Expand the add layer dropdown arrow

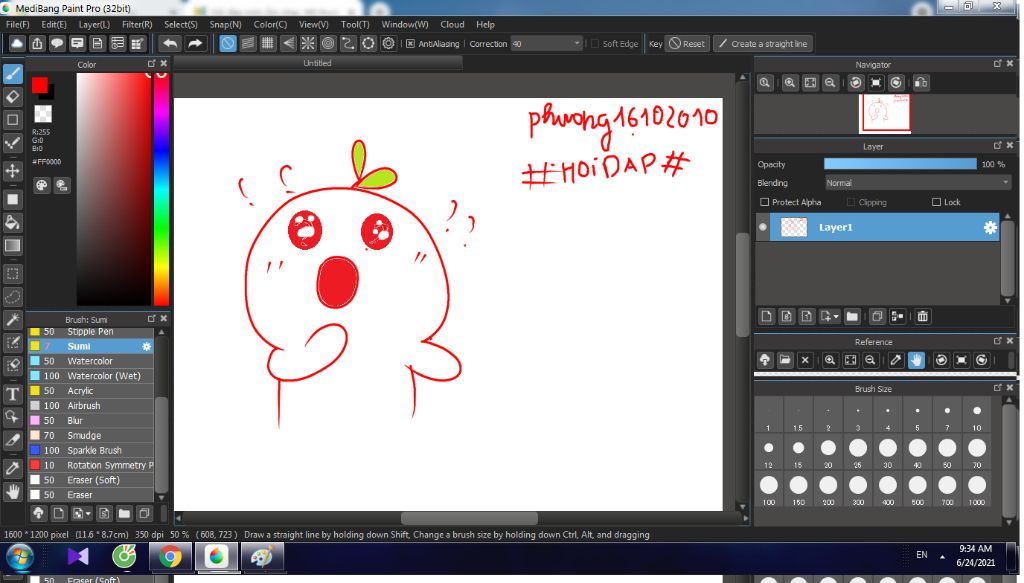pyautogui.click(x=836, y=317)
